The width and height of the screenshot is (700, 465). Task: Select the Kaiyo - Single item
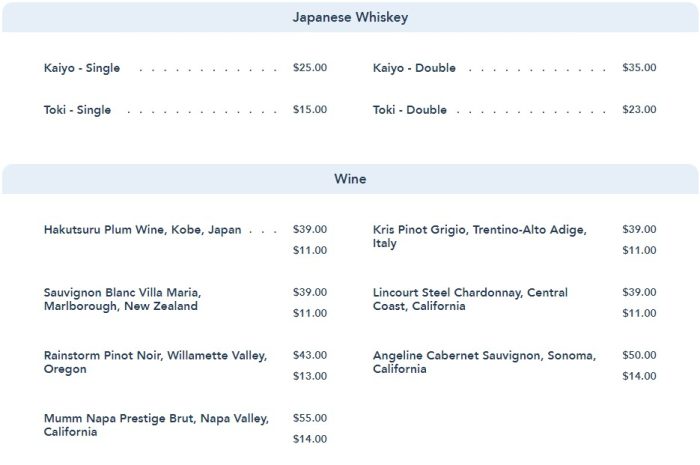point(82,68)
